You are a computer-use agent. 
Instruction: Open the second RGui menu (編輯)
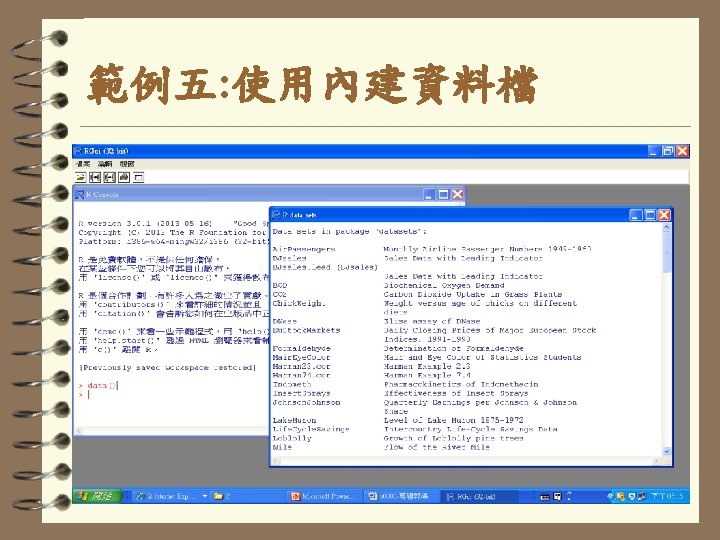coord(105,164)
